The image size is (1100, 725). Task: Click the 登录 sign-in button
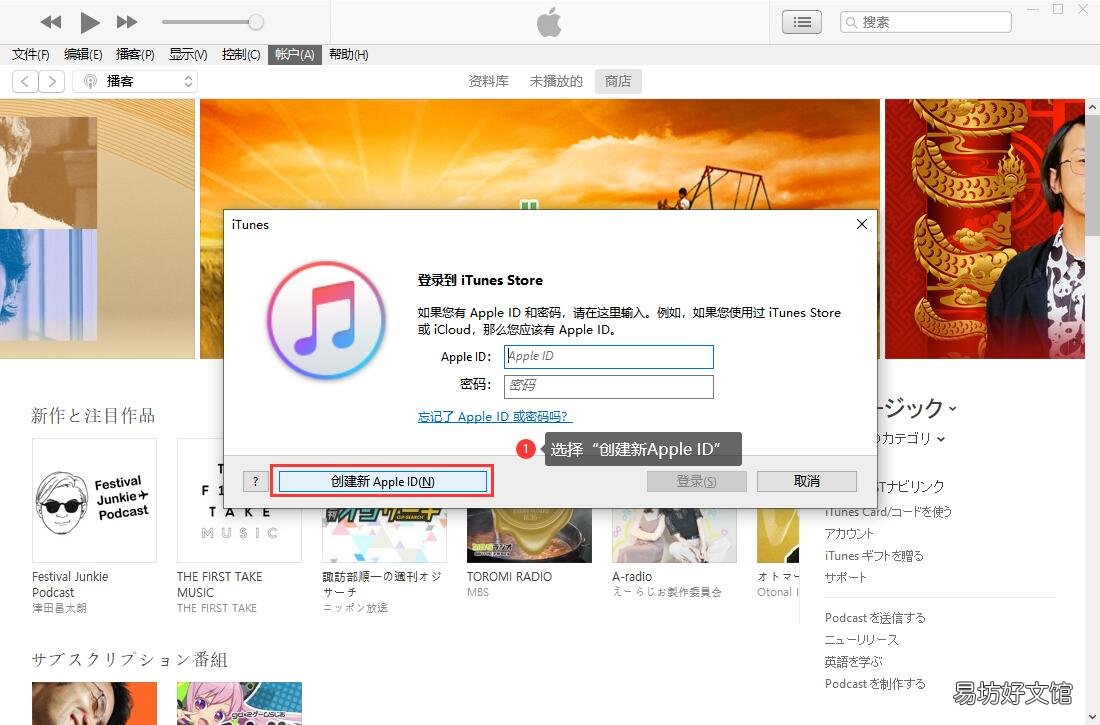click(697, 481)
